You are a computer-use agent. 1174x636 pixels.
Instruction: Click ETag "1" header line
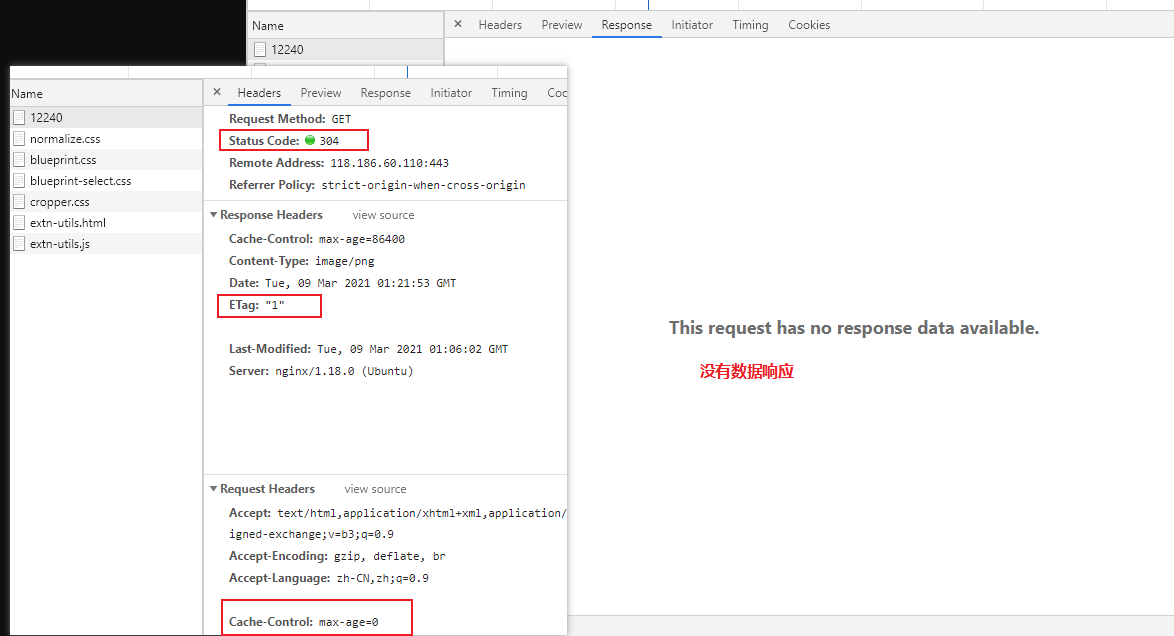[x=257, y=305]
